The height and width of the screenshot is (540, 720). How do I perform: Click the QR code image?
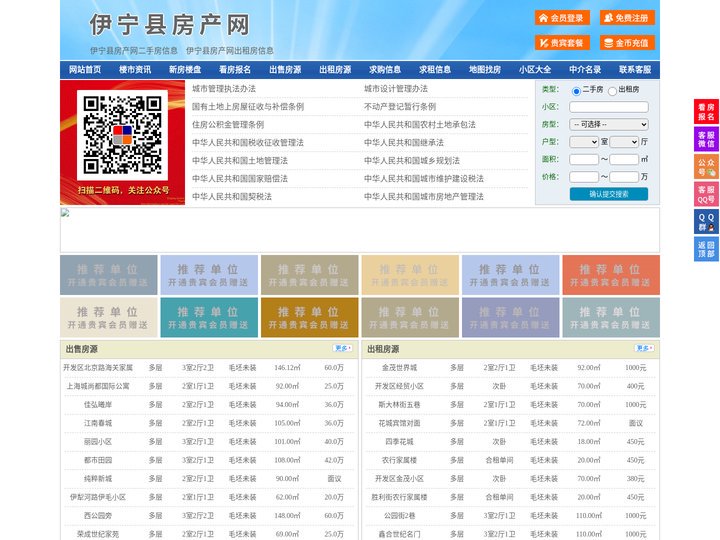(122, 135)
